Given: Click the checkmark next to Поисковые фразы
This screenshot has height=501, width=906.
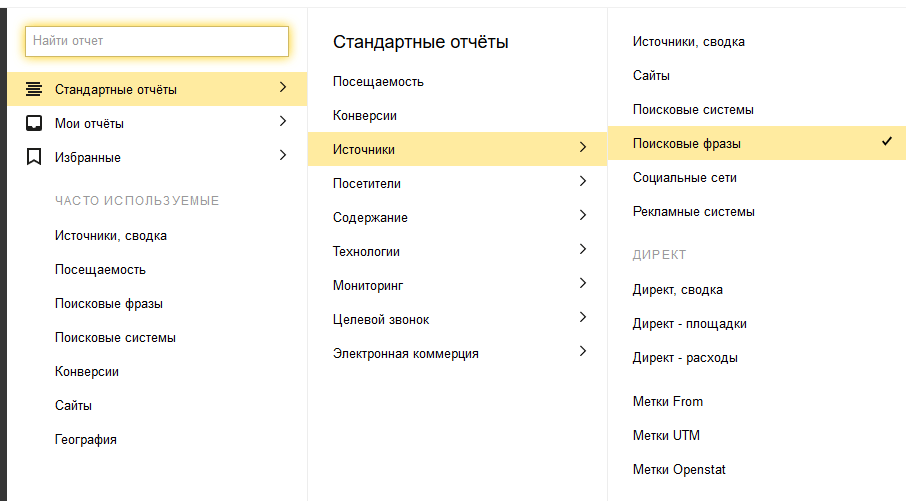Looking at the screenshot, I should pos(886,142).
